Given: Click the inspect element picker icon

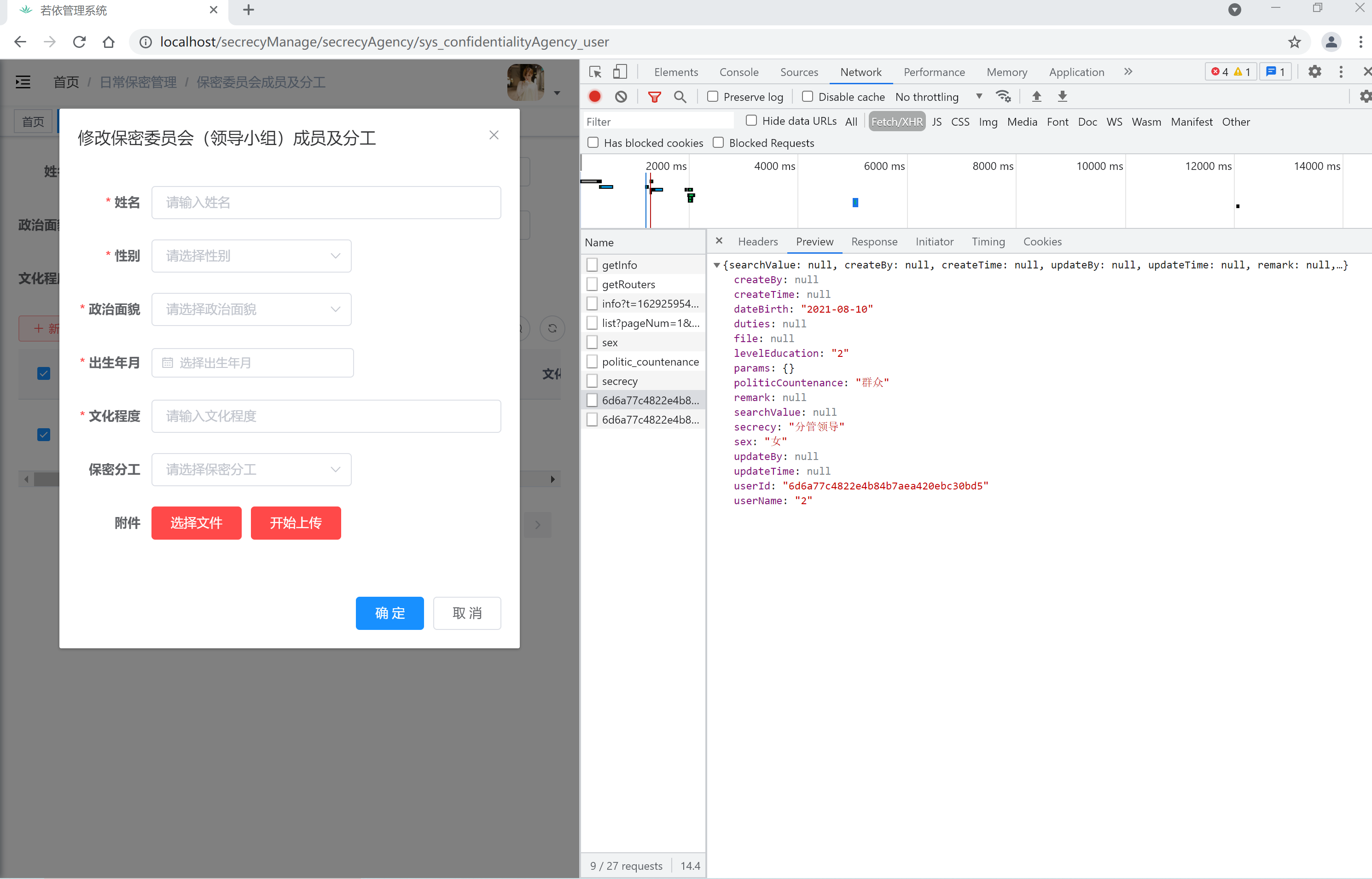Looking at the screenshot, I should point(595,72).
